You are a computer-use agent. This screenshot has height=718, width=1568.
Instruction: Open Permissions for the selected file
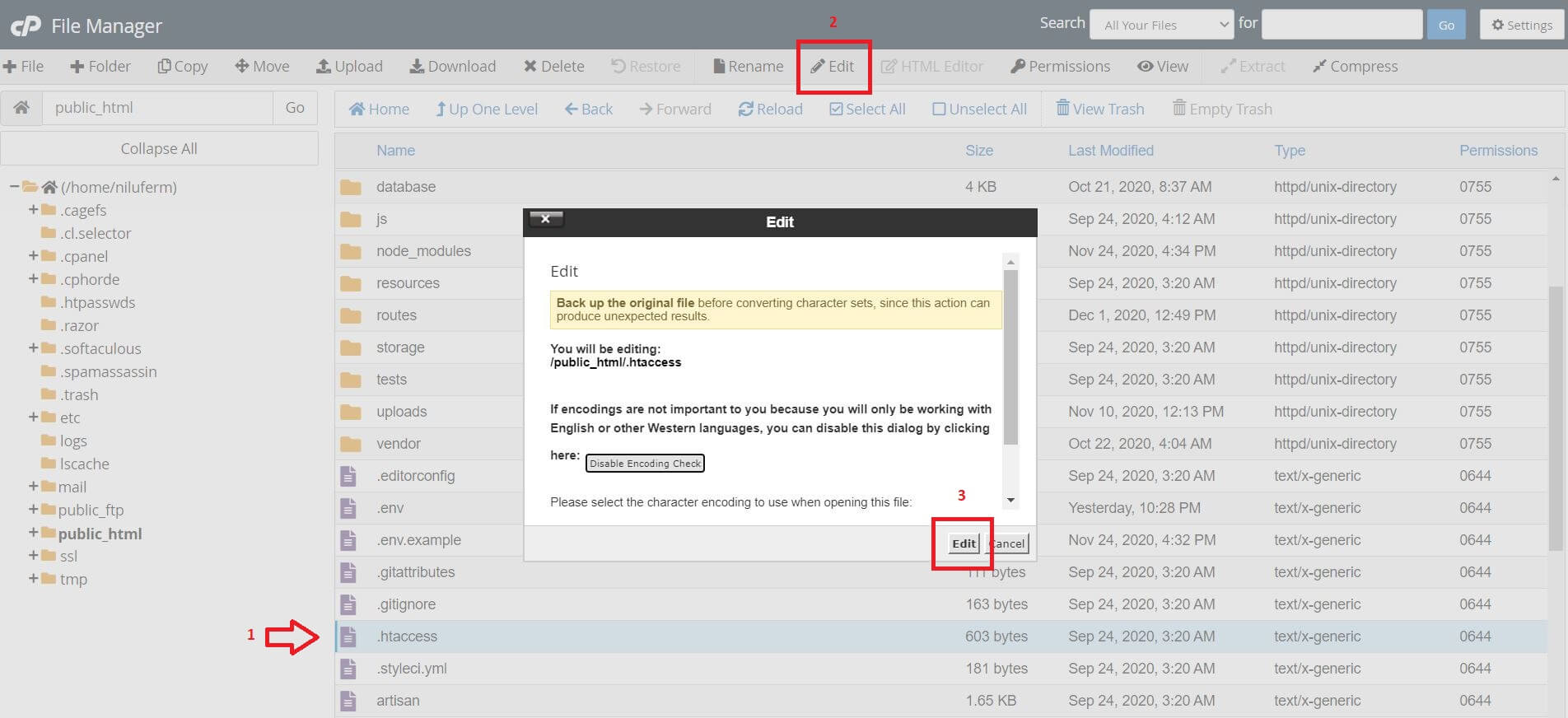pyautogui.click(x=1061, y=66)
